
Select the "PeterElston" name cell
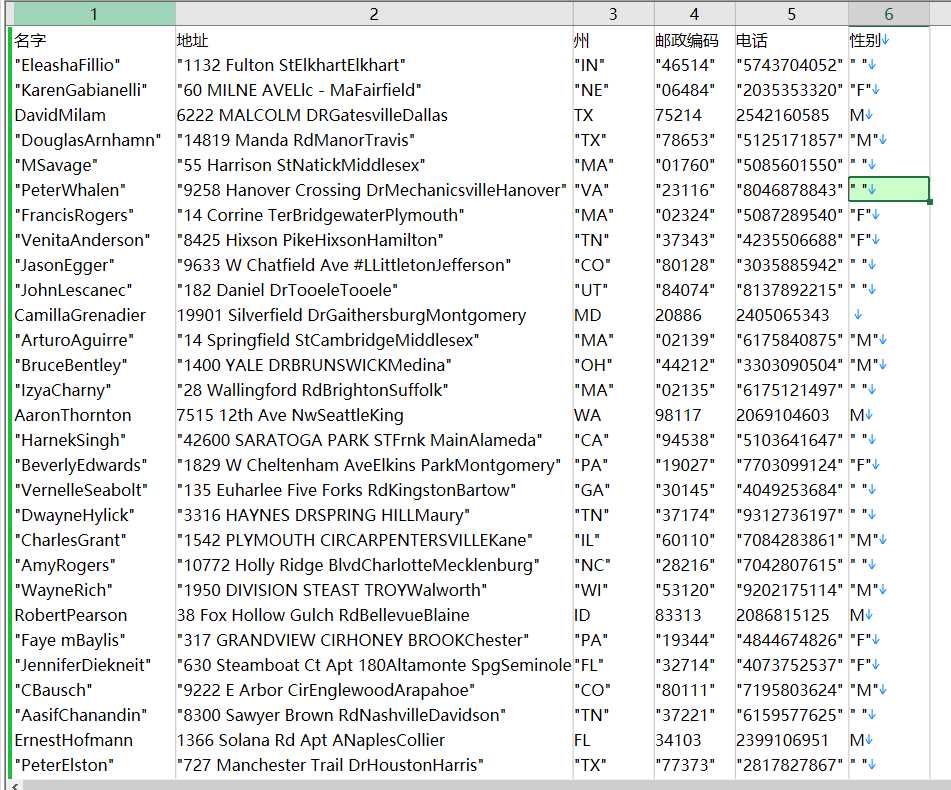coord(93,766)
